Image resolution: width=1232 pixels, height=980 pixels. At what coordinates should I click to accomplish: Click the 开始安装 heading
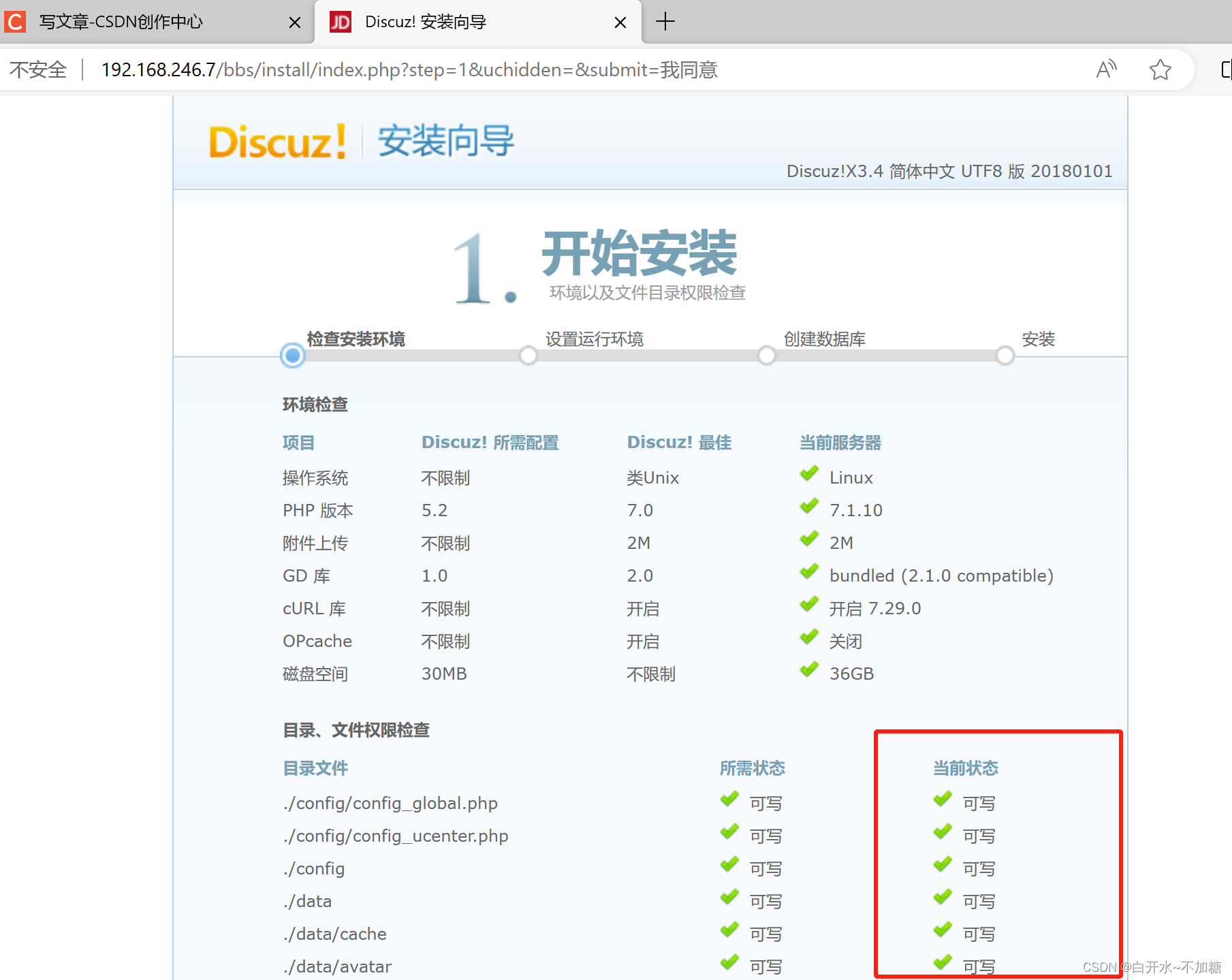(639, 253)
